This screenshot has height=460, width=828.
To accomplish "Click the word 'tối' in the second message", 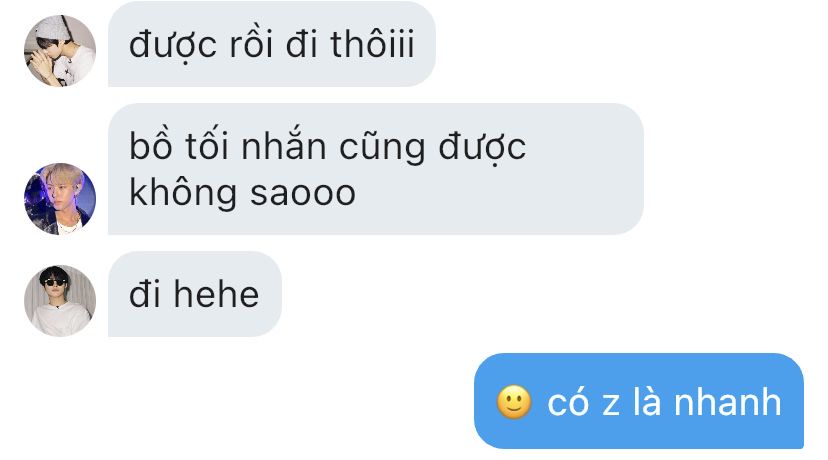I will (206, 145).
